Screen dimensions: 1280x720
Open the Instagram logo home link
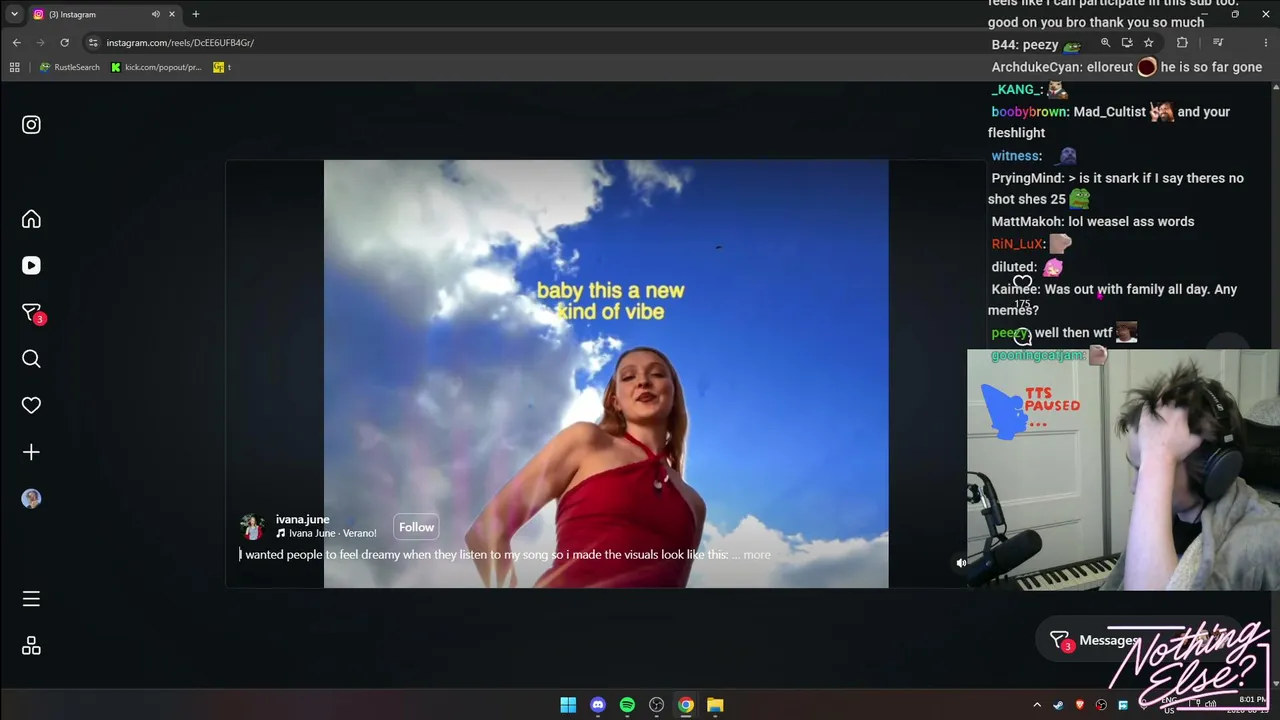click(x=31, y=125)
